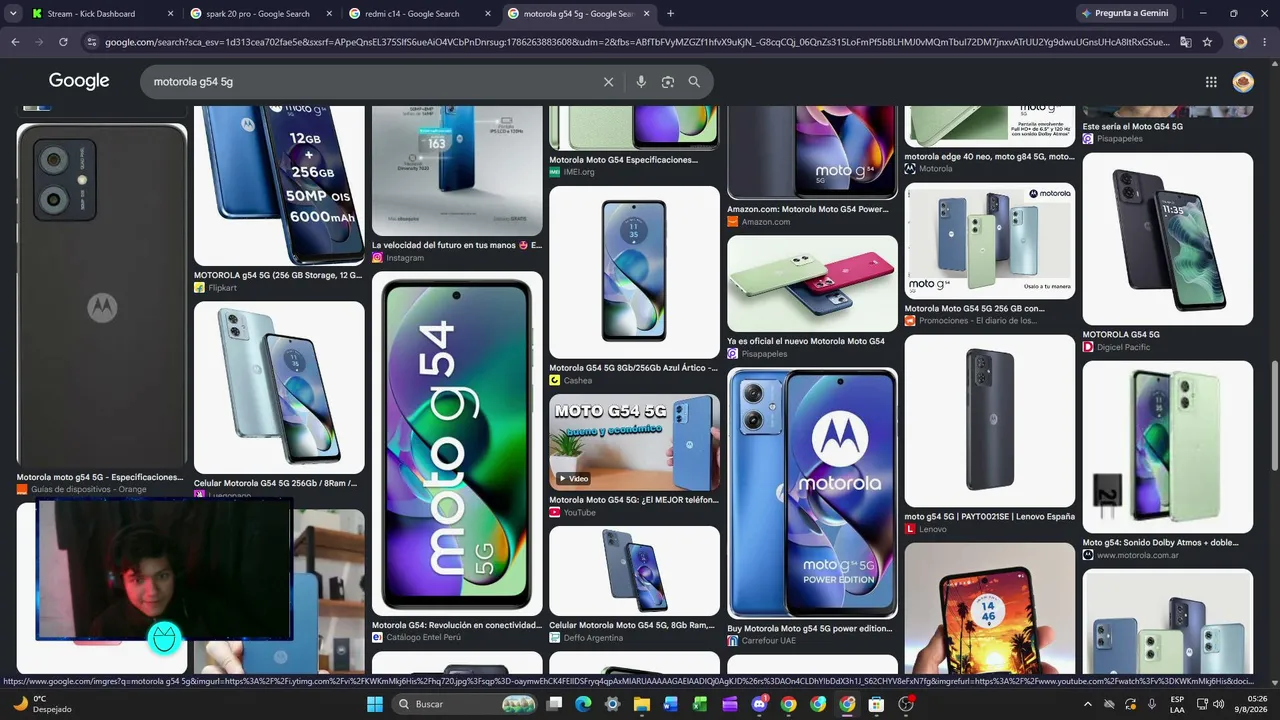Screen dimensions: 1280x720
Task: Click the Instagram favicon under the result
Action: click(378, 258)
